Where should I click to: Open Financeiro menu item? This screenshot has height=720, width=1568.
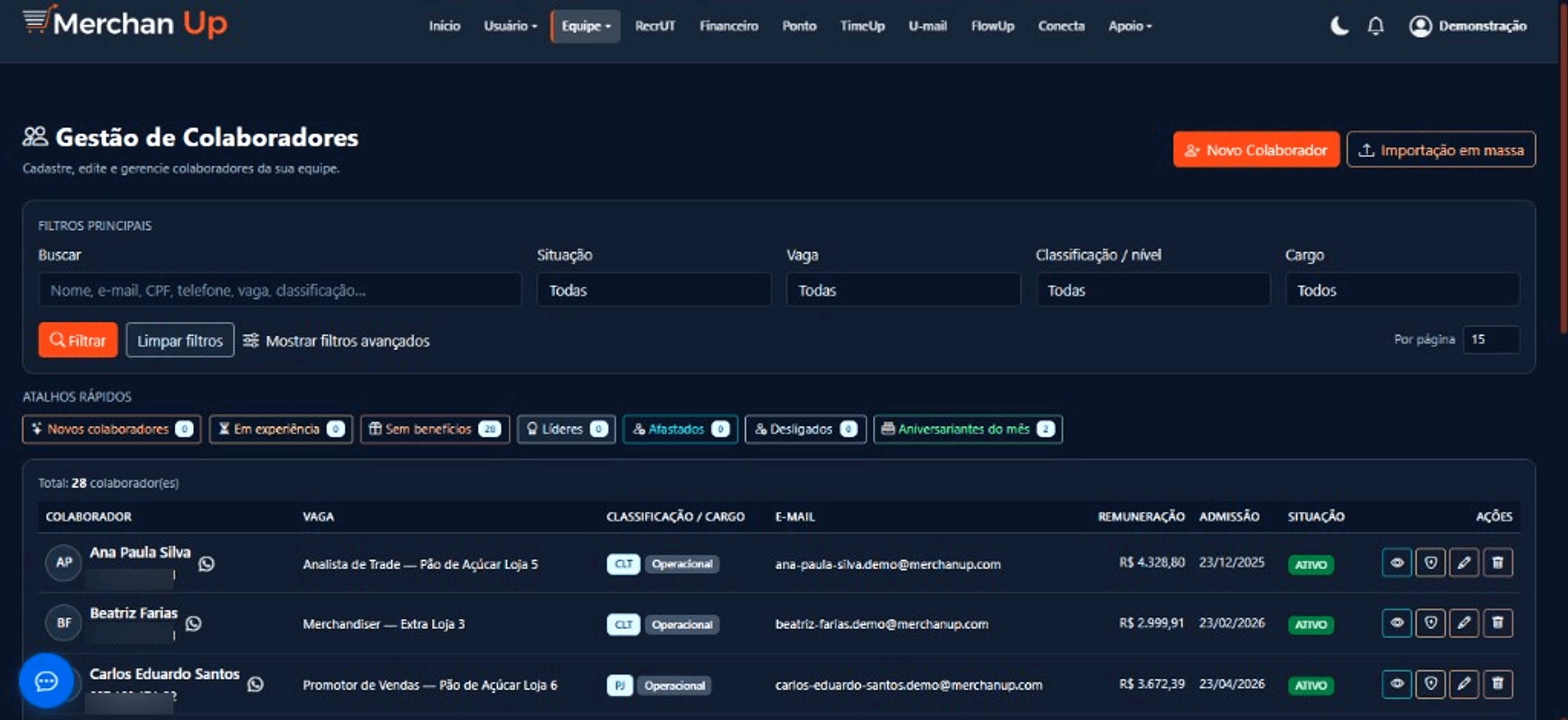[x=728, y=26]
